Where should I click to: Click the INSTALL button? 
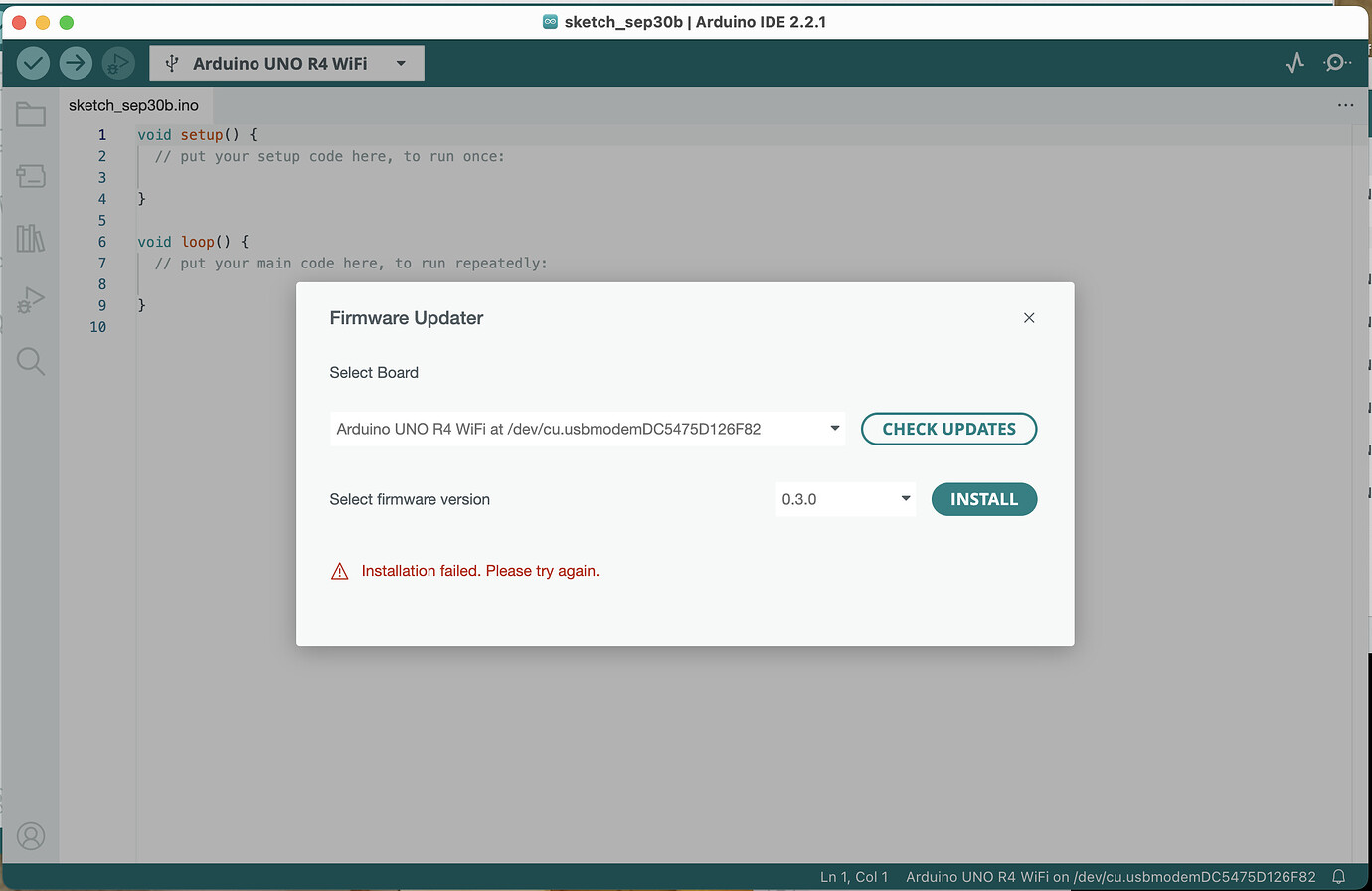click(x=984, y=498)
